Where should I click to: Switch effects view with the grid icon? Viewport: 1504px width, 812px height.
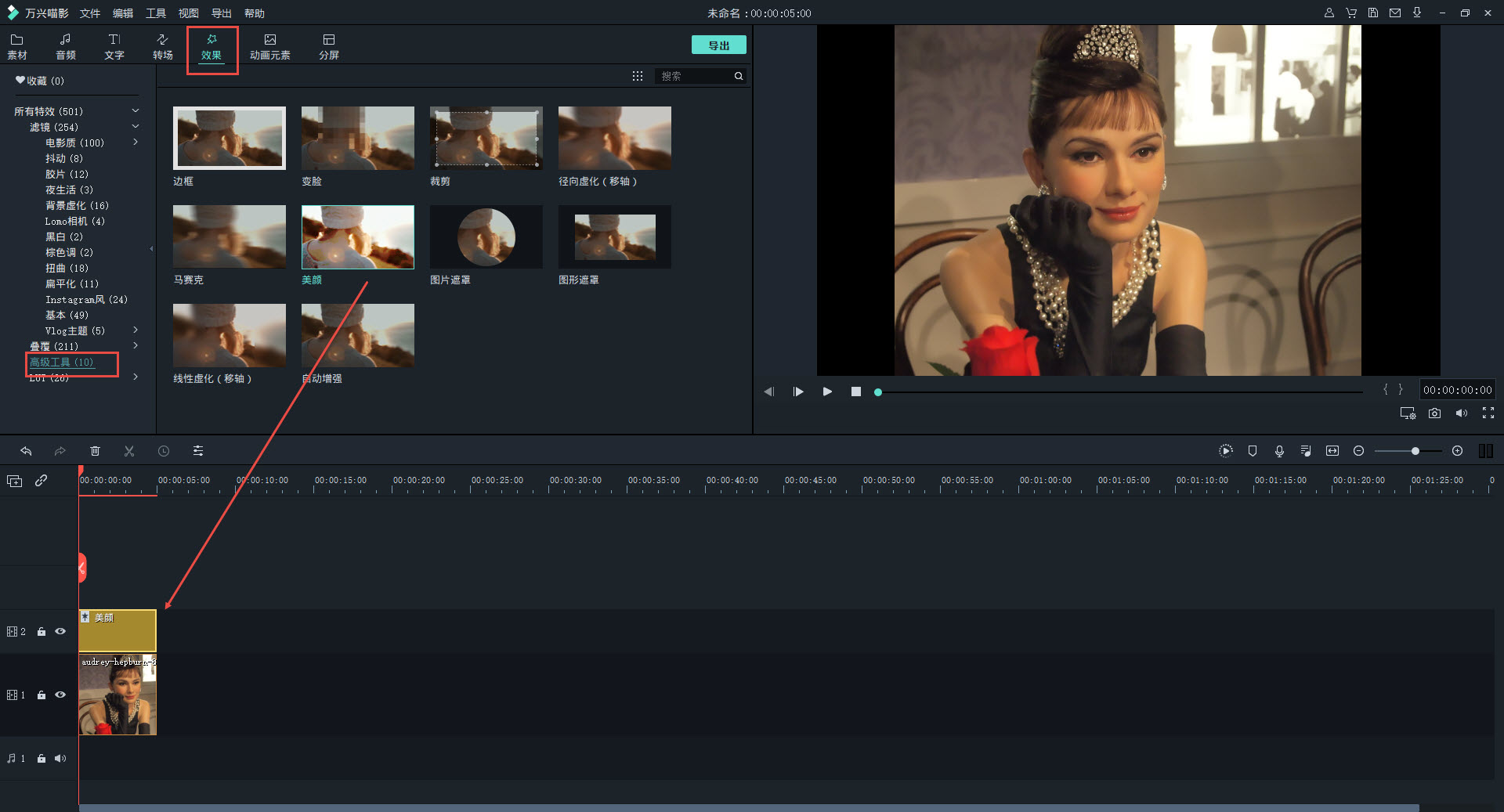(x=638, y=76)
